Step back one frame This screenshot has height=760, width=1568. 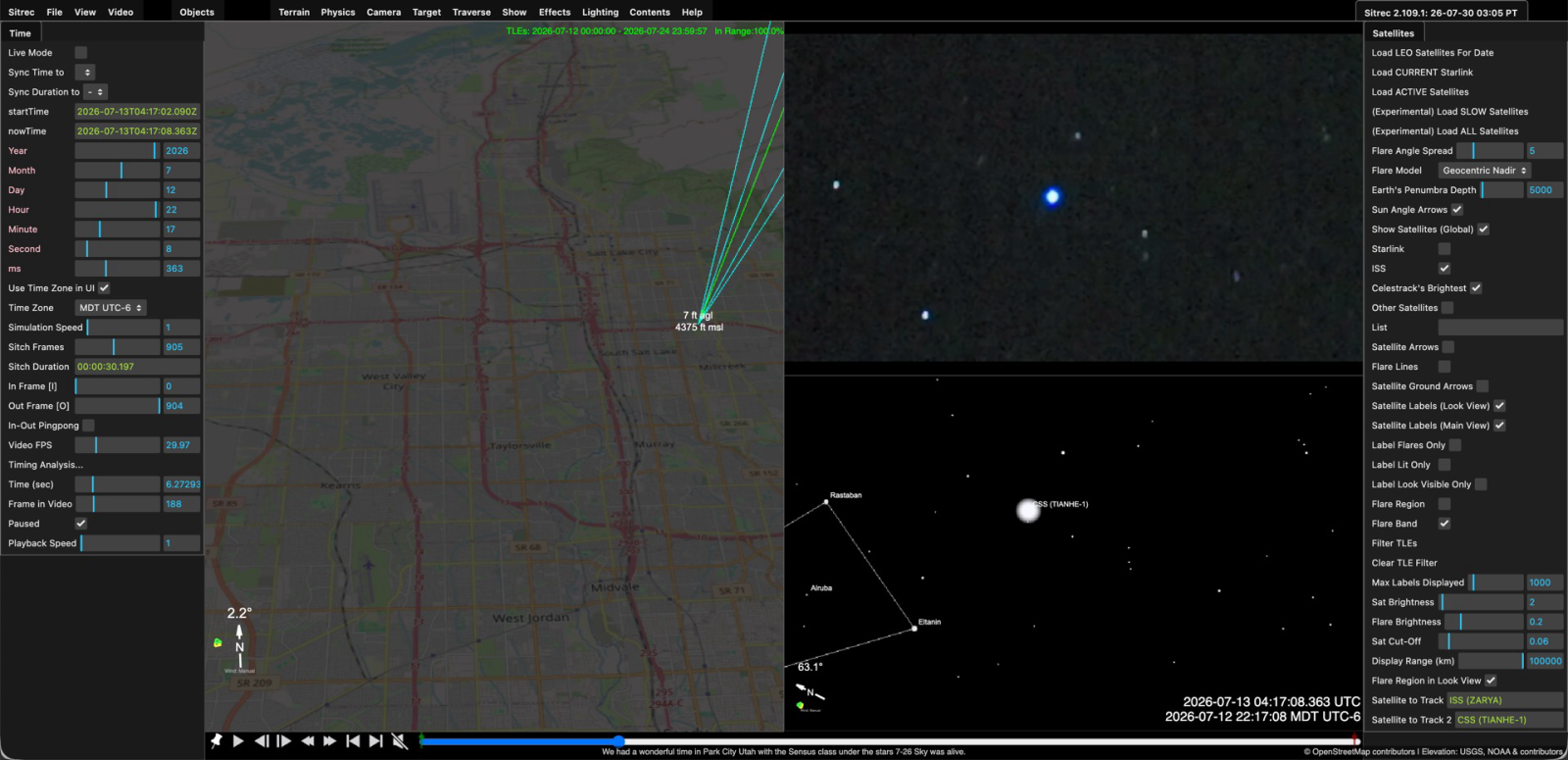[262, 741]
